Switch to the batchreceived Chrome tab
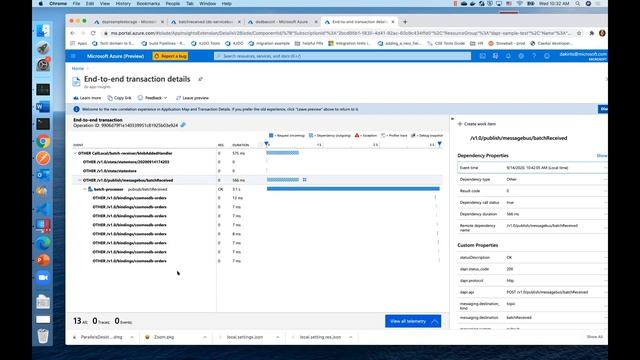This screenshot has height=360, width=640. tap(206, 22)
